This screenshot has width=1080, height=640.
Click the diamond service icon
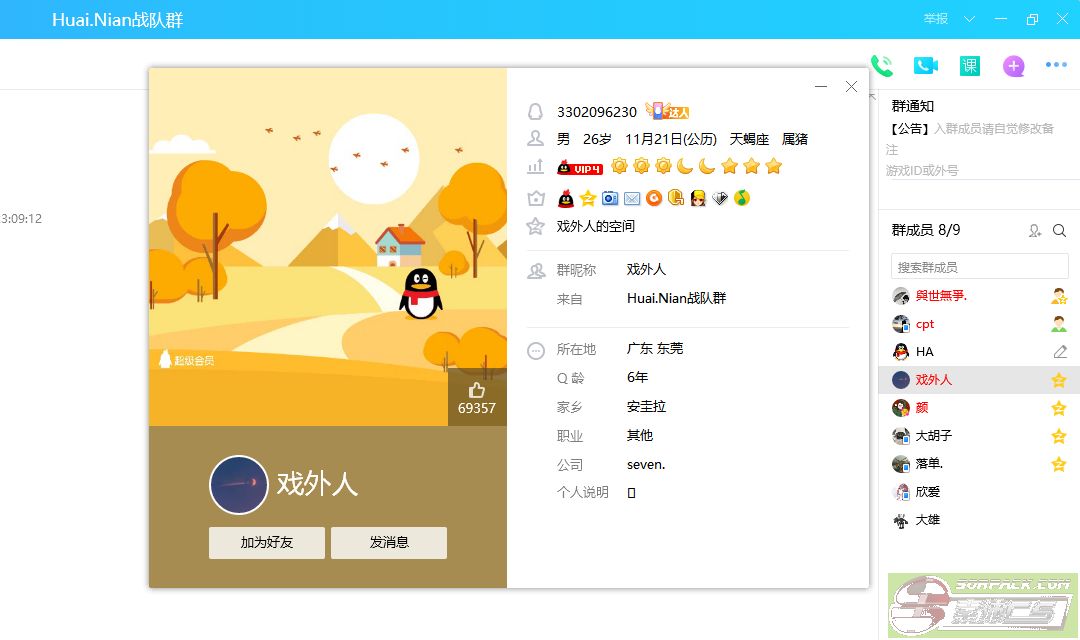tap(720, 198)
